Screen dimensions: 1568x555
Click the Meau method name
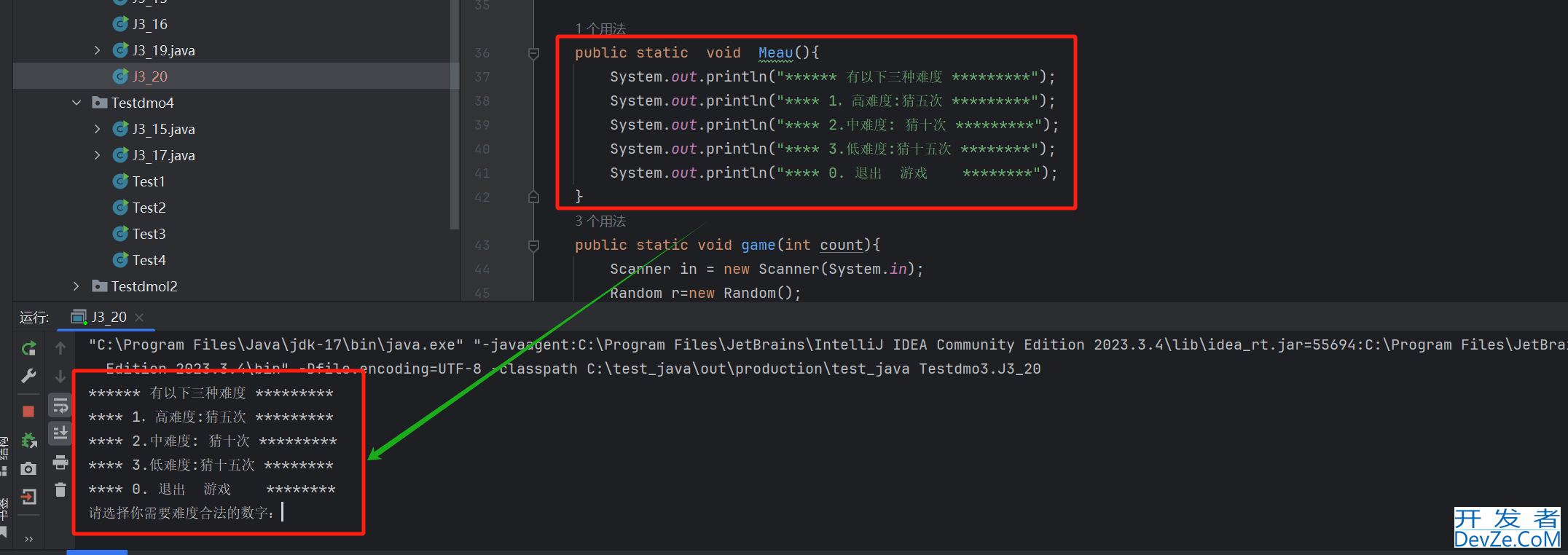775,52
